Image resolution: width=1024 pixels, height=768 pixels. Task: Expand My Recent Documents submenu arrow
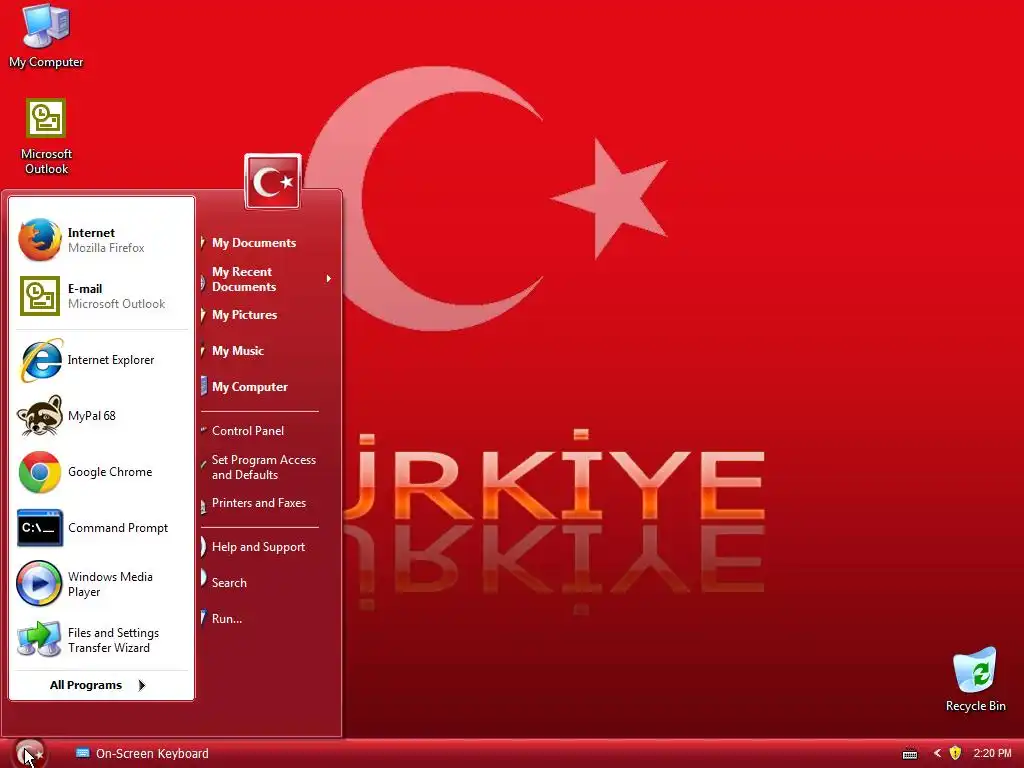click(x=328, y=279)
